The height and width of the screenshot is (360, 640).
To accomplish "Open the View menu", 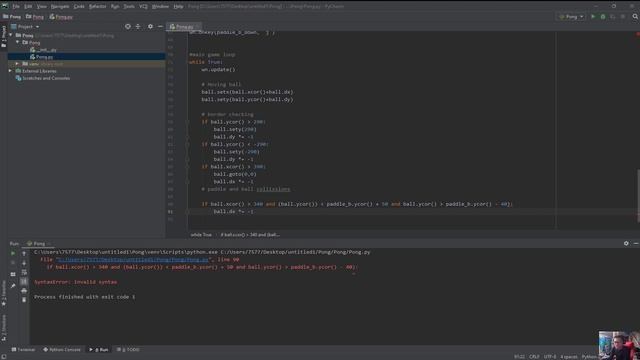I will coord(42,7).
